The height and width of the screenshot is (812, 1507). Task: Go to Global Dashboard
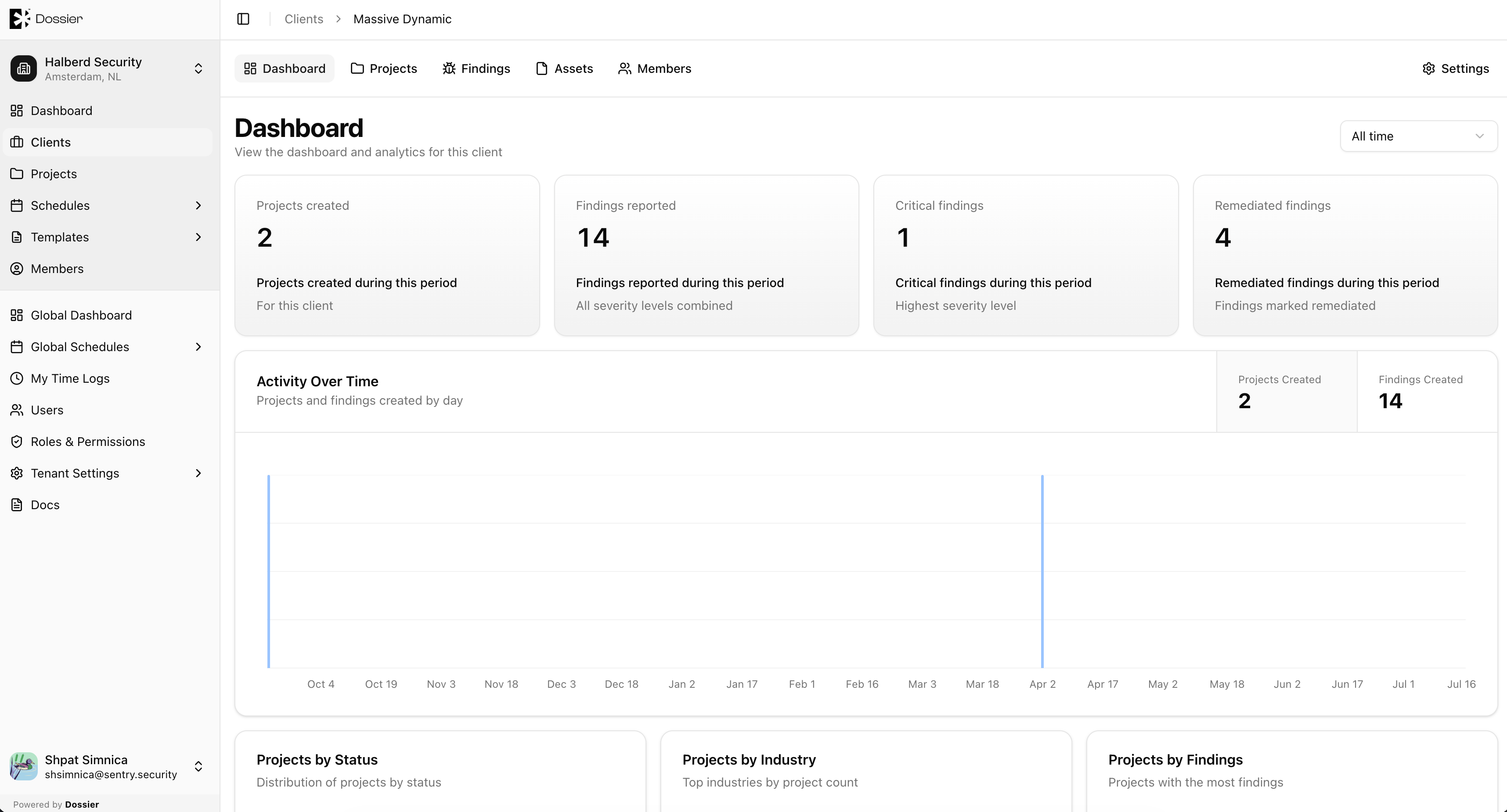click(x=108, y=315)
